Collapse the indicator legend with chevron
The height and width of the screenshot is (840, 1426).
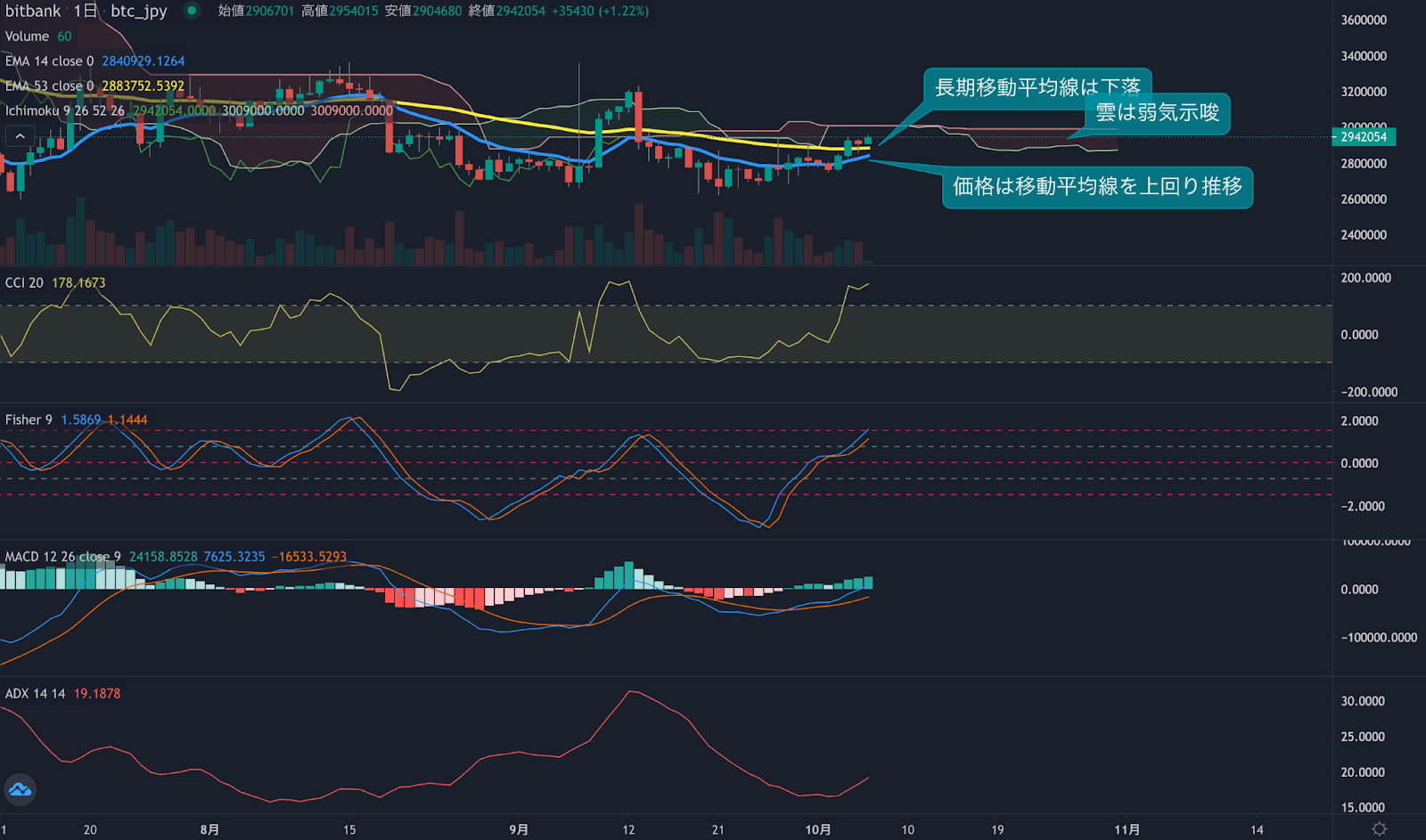click(20, 136)
